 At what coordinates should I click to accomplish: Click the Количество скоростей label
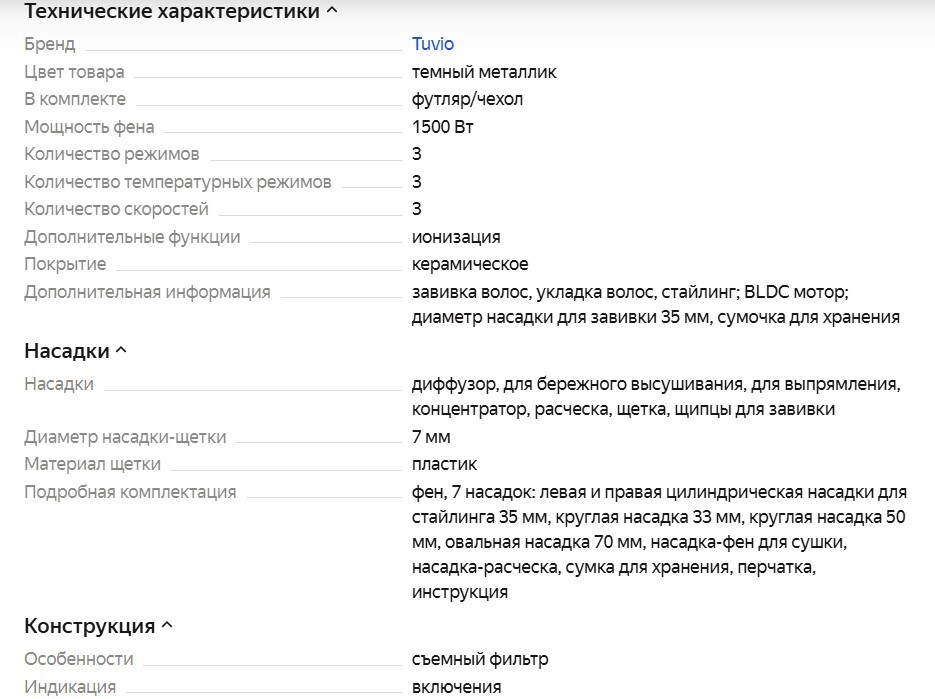(116, 209)
